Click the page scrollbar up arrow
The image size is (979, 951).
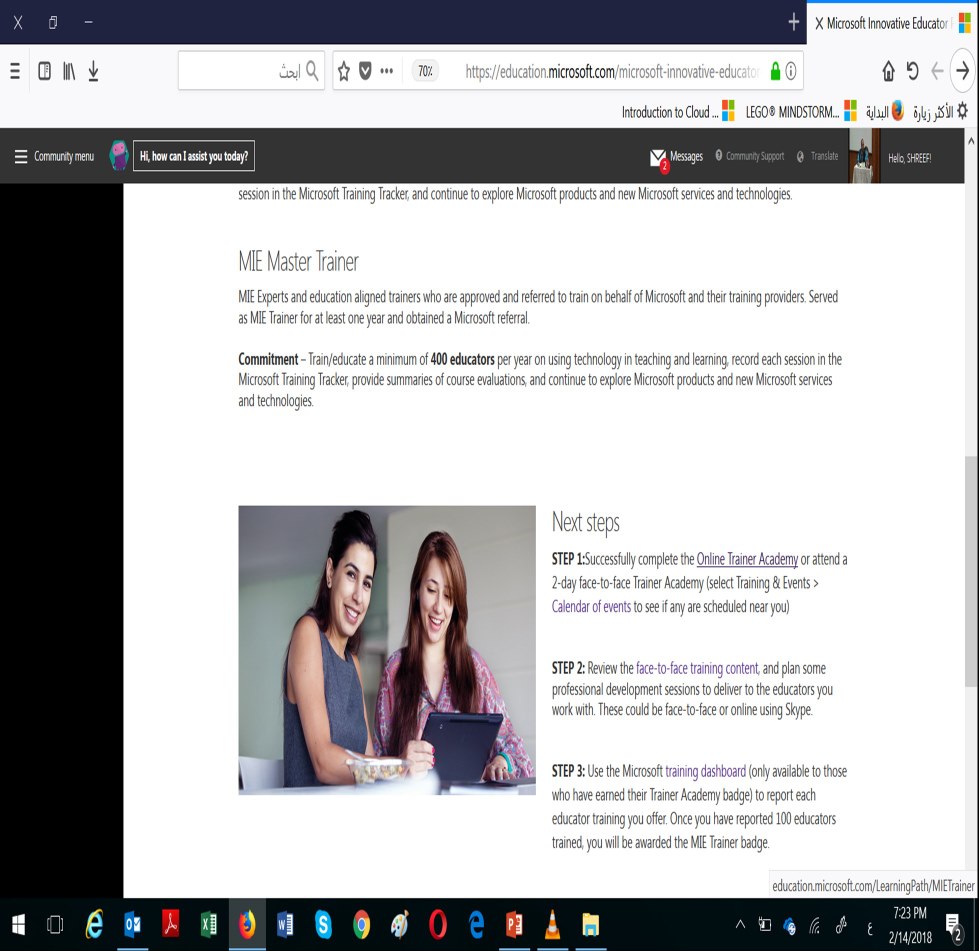coord(971,141)
